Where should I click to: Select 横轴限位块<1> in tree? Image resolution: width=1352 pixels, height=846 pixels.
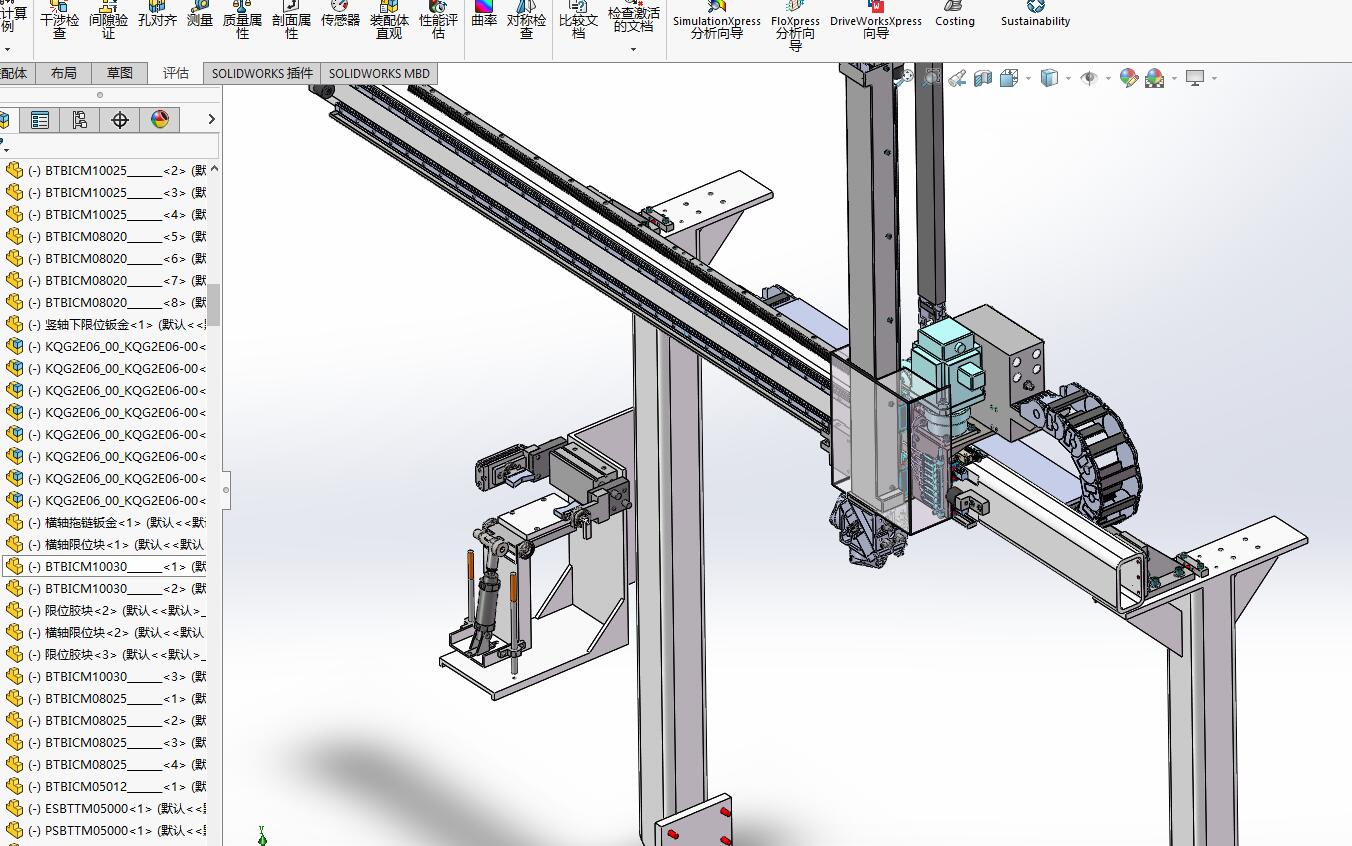107,544
